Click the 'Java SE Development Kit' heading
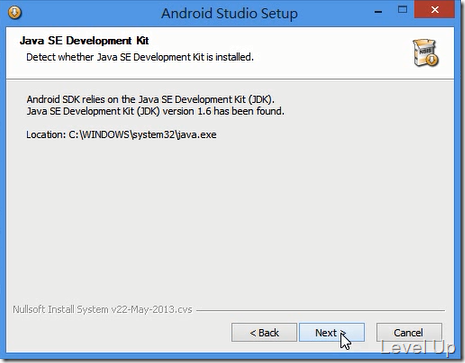This screenshot has width=465, height=363. (84, 41)
